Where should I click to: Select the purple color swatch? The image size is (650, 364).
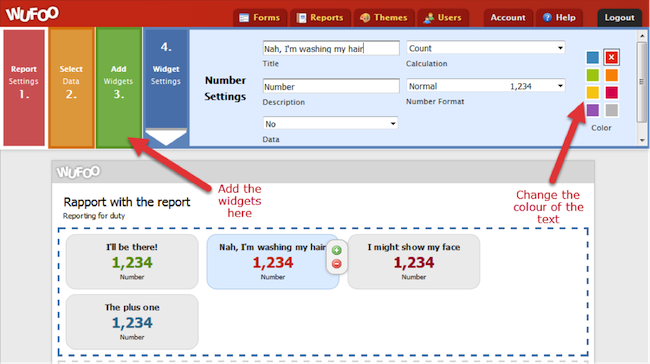click(x=593, y=110)
